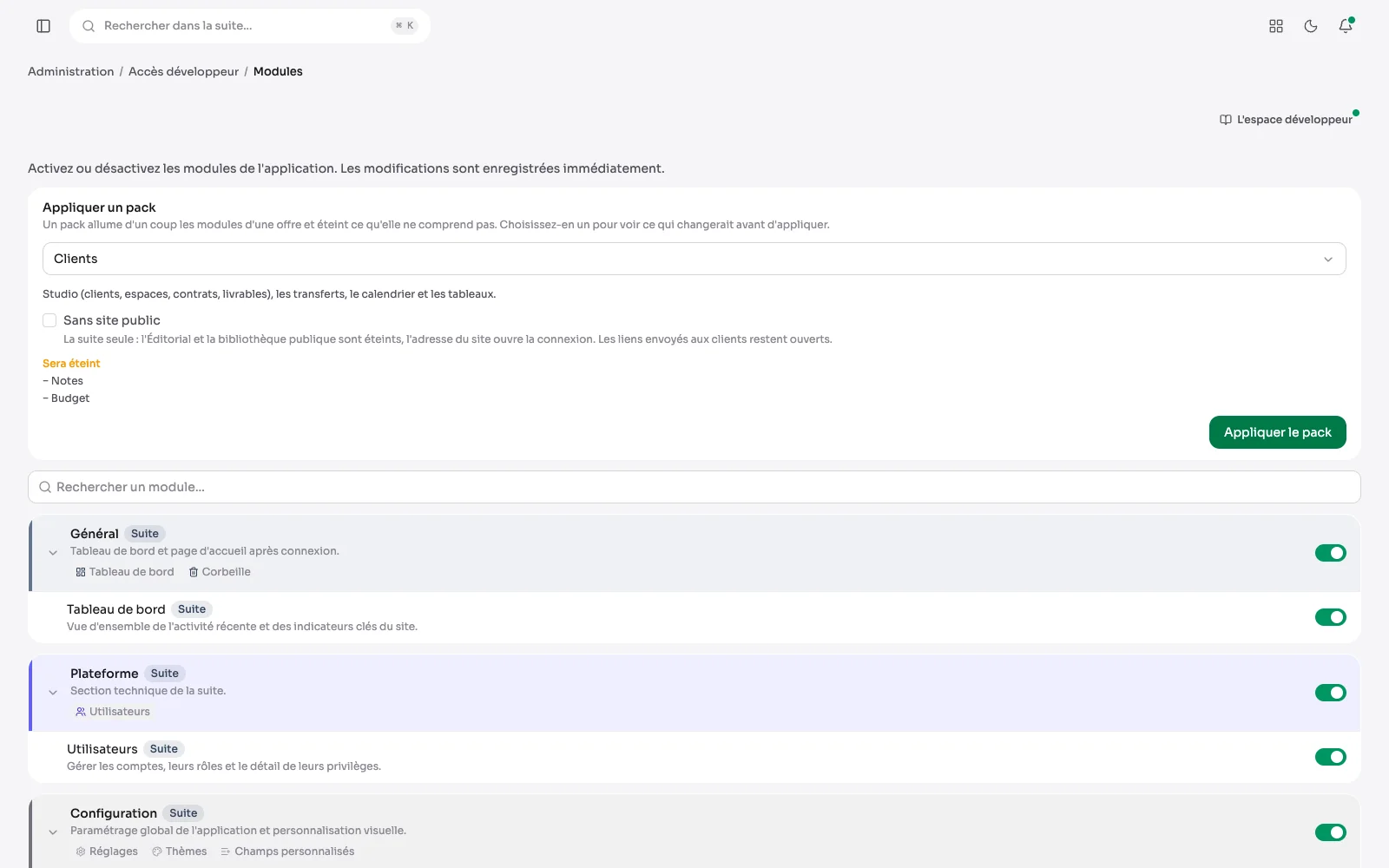Click the Réglages gear icon

click(81, 852)
